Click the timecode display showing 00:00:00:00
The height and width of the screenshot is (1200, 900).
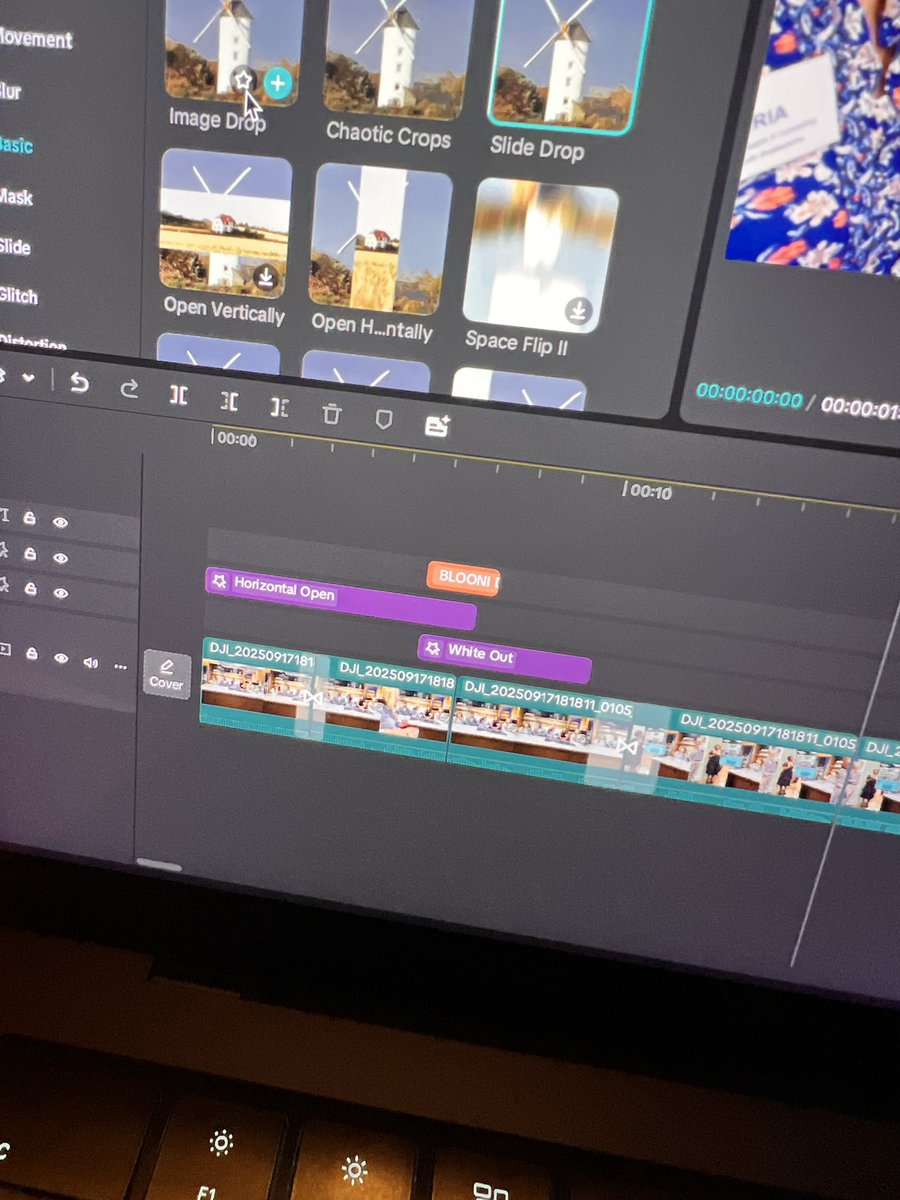pyautogui.click(x=748, y=395)
